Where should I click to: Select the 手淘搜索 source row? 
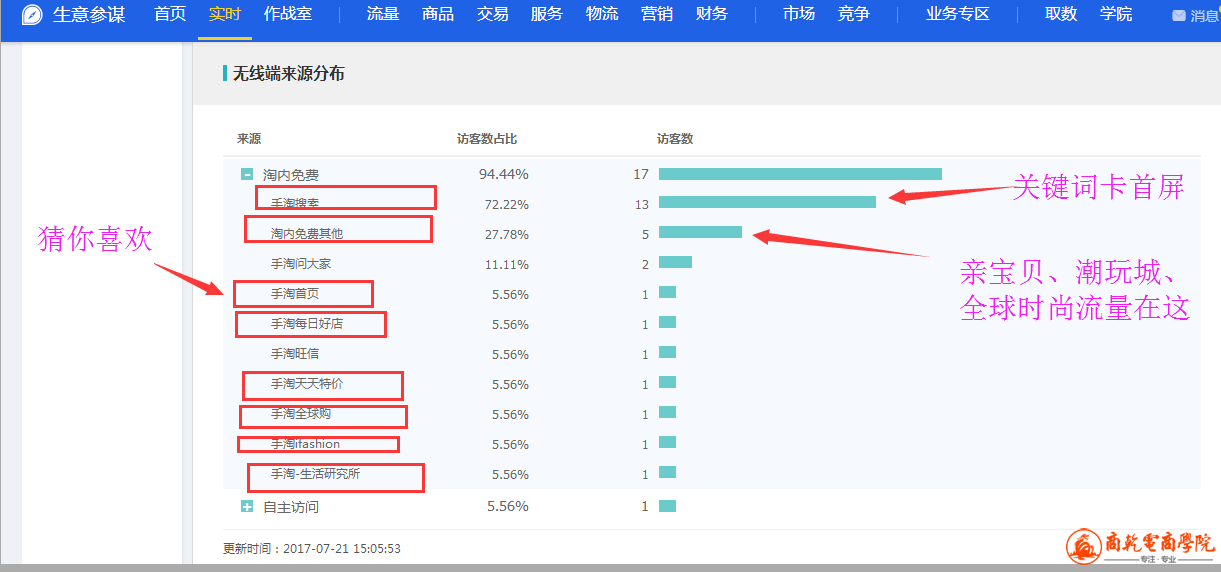[295, 203]
